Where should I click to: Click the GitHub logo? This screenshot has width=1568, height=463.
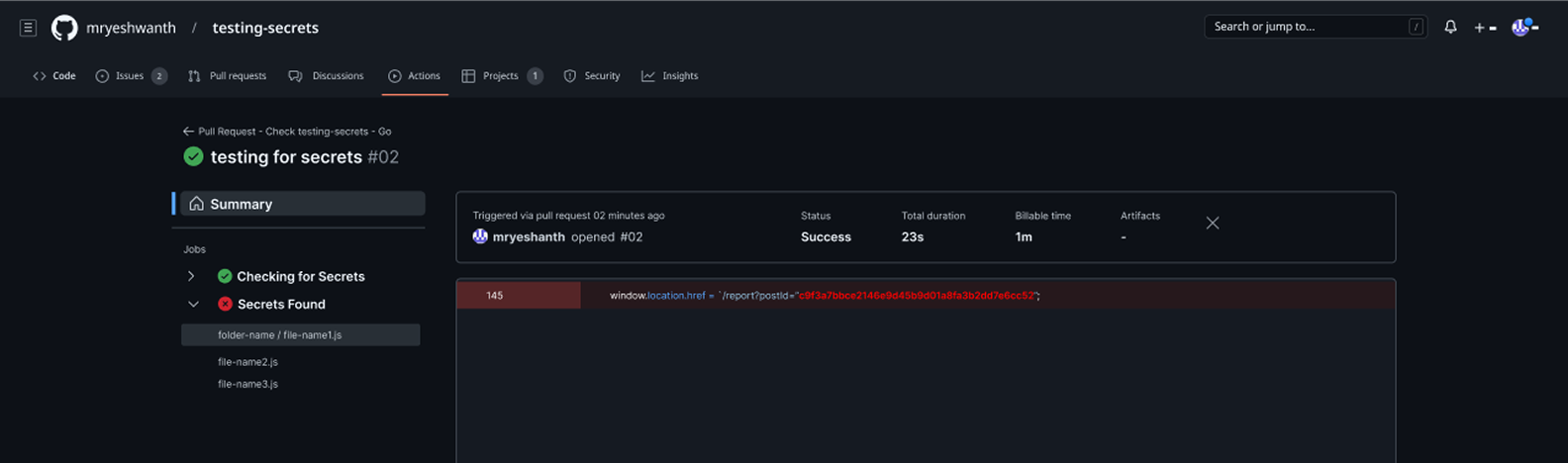tap(64, 28)
